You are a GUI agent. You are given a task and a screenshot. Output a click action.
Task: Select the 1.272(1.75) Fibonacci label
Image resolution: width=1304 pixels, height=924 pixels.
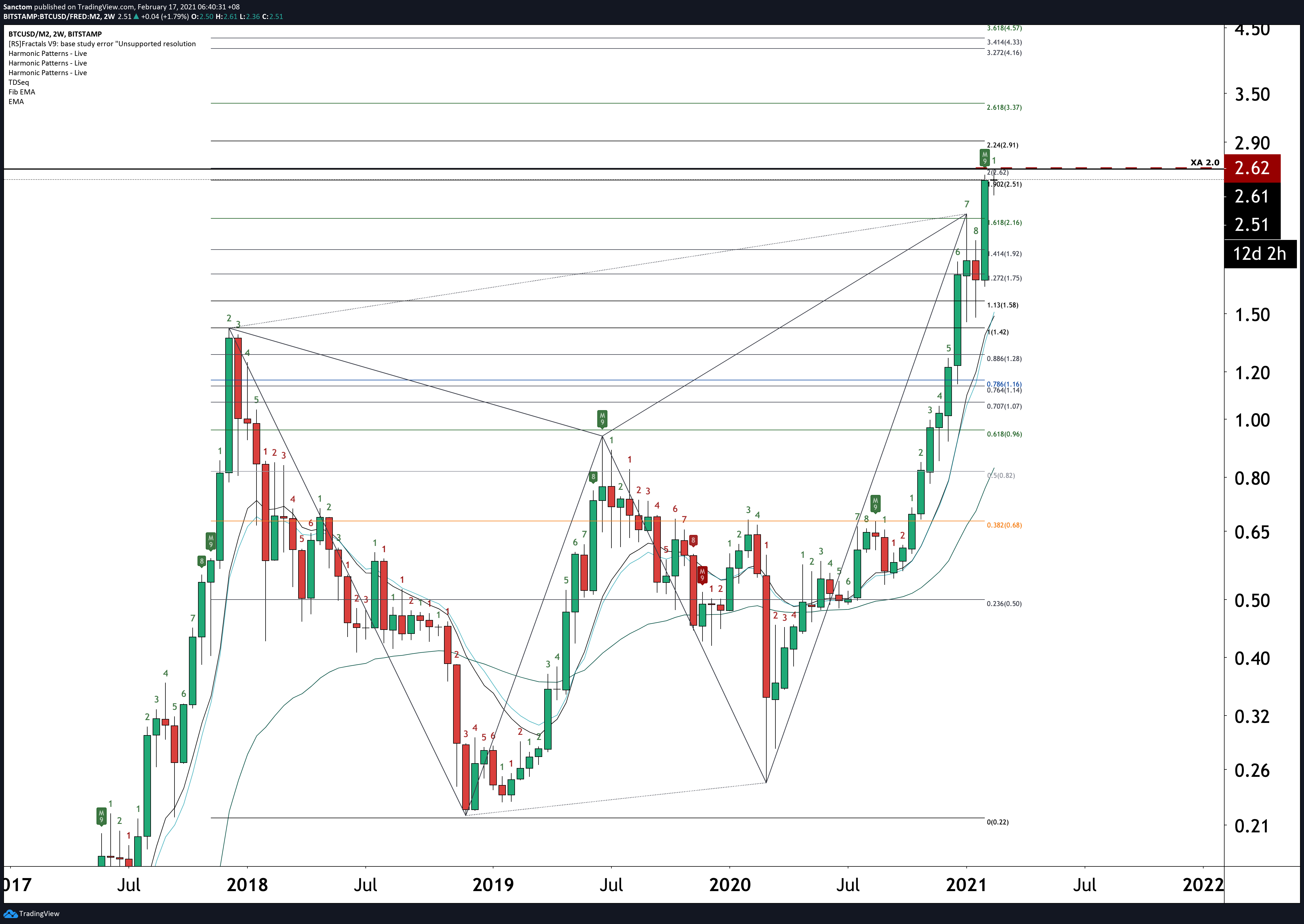click(1004, 278)
